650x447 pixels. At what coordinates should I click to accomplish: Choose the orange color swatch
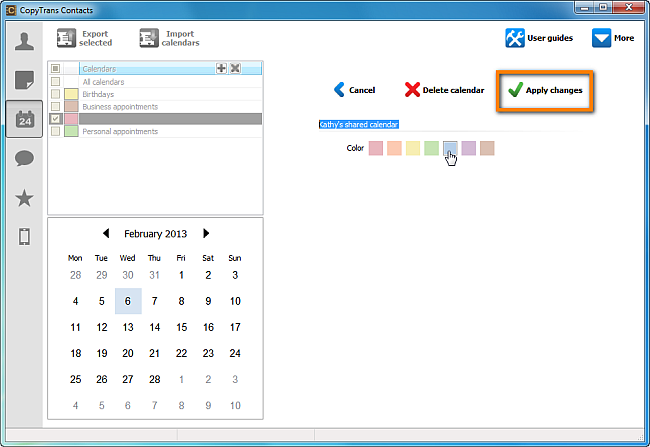pos(394,148)
